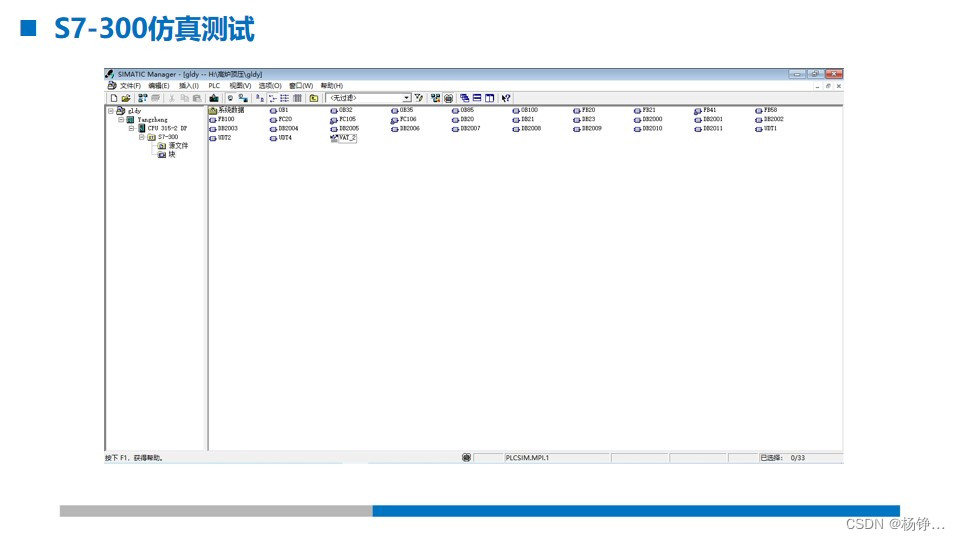The image size is (960, 540).
Task: Select block FC105
Action: tap(343, 119)
